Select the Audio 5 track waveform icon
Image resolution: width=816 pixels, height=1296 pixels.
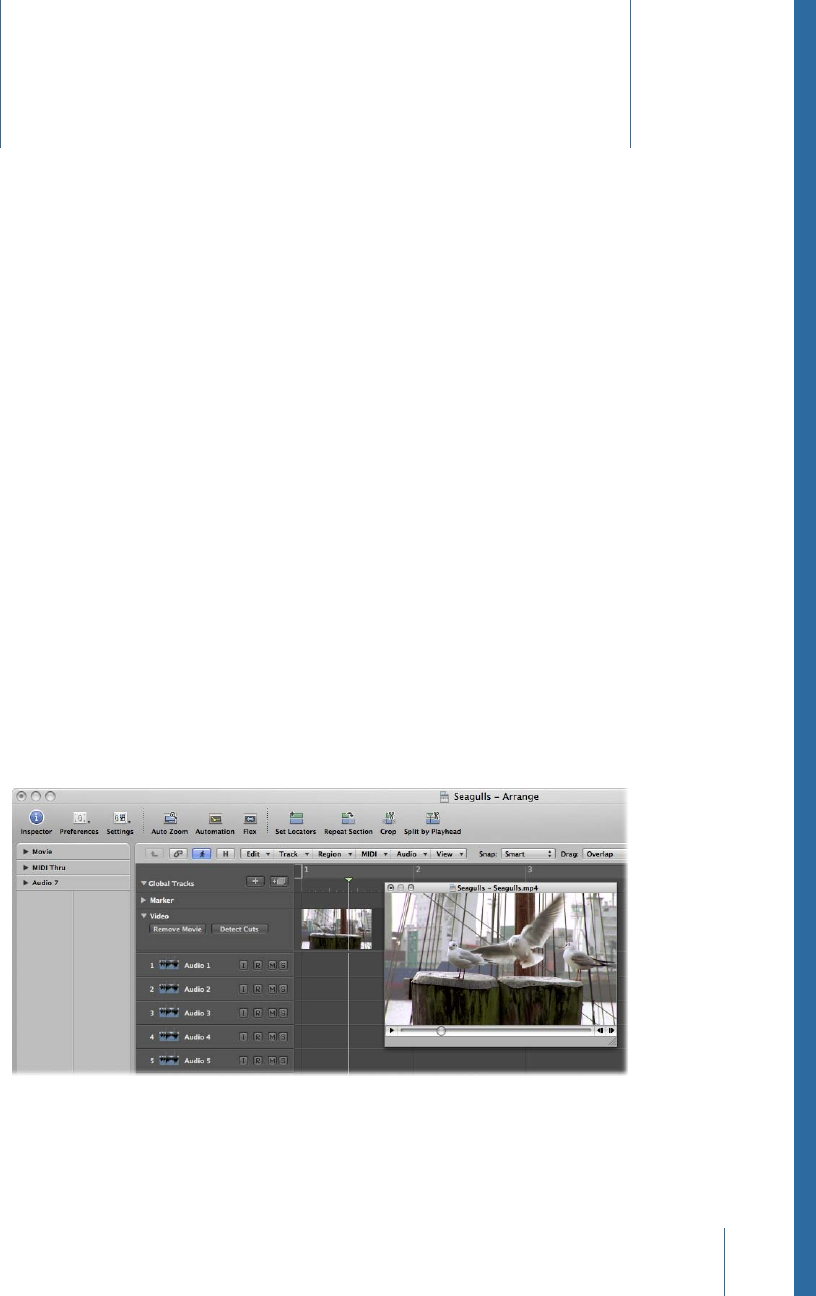[x=168, y=1060]
